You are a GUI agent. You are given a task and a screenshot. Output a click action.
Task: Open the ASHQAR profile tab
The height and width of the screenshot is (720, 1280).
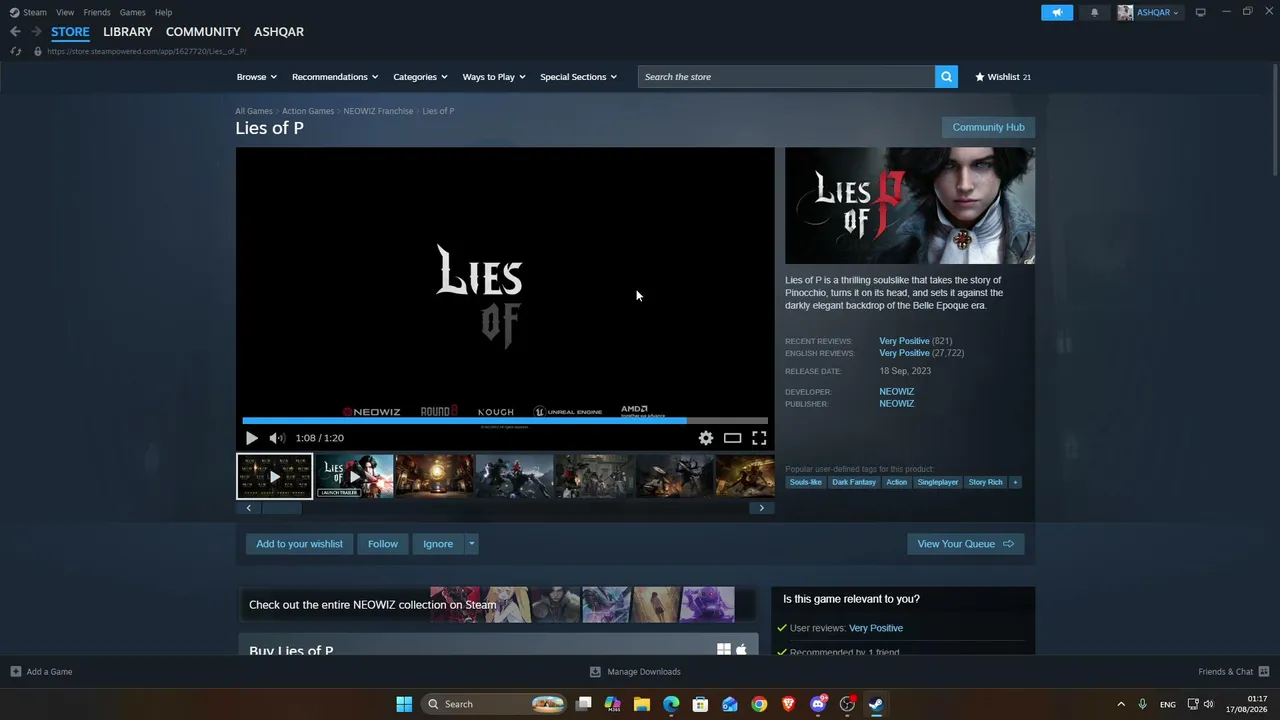point(279,32)
